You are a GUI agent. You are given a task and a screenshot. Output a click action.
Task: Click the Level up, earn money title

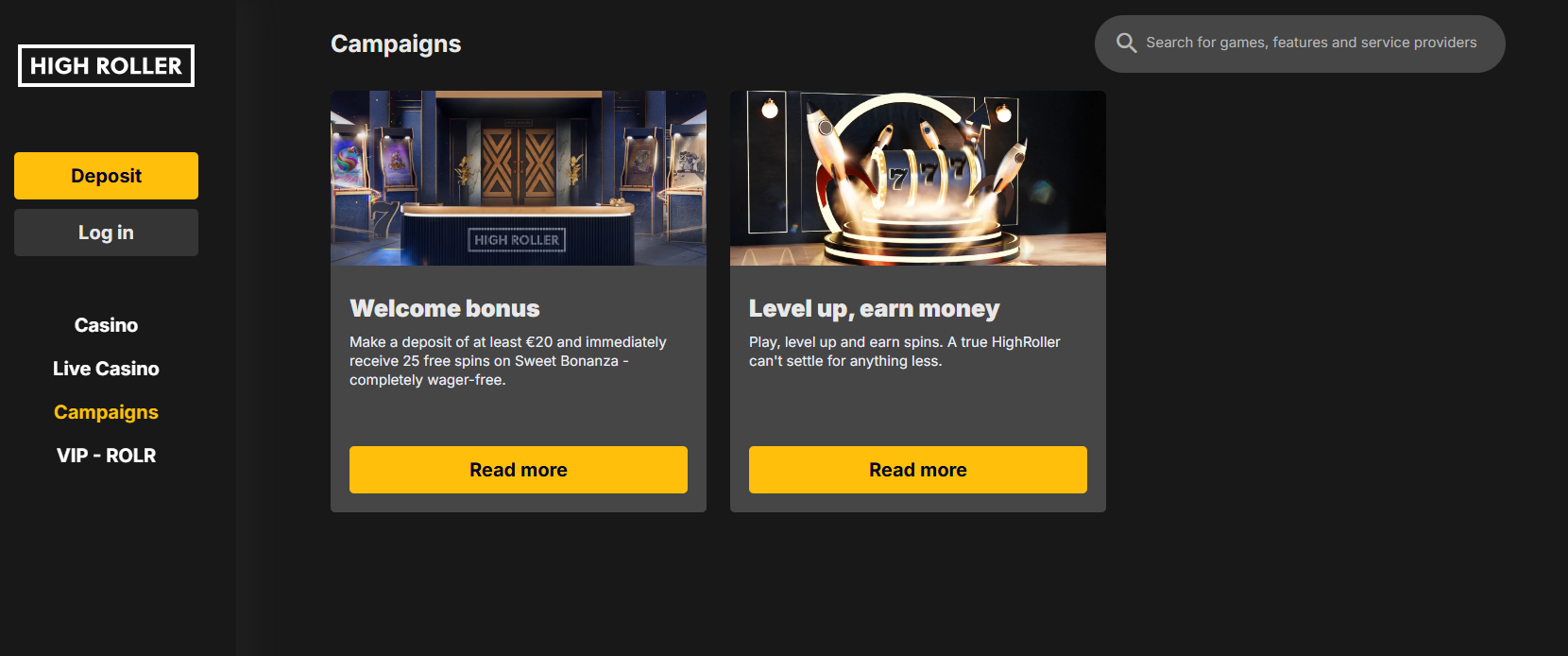(x=874, y=309)
